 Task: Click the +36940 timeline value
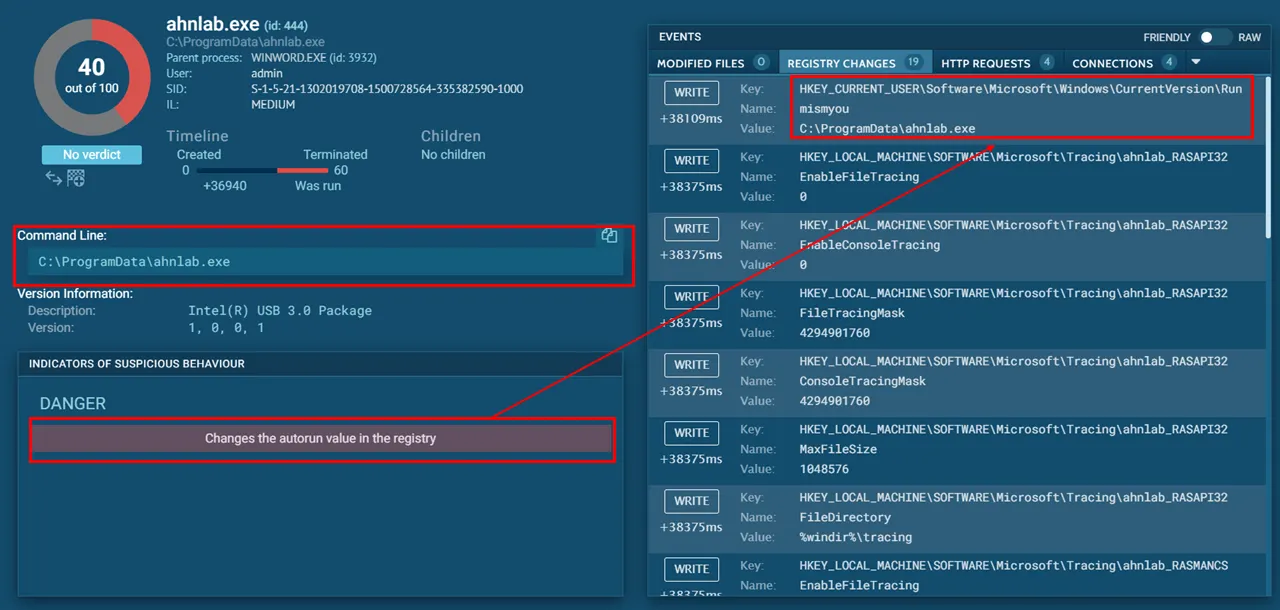click(x=225, y=186)
